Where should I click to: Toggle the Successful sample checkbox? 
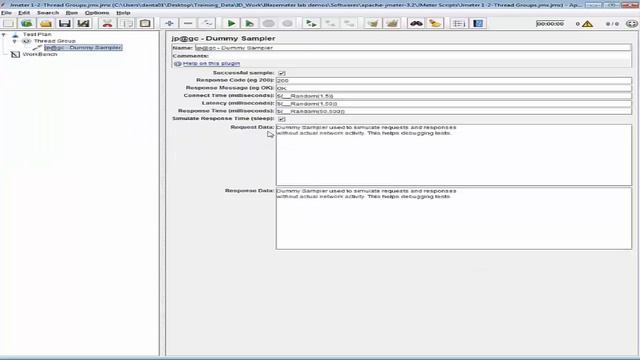pyautogui.click(x=282, y=73)
